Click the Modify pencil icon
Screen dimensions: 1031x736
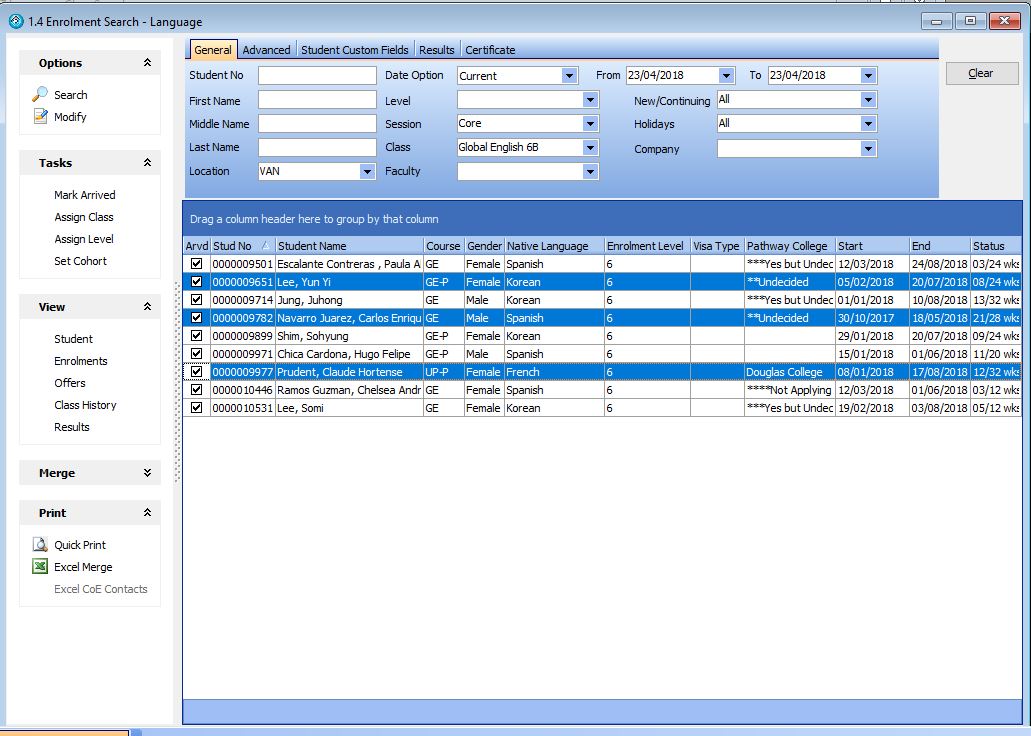pos(40,117)
